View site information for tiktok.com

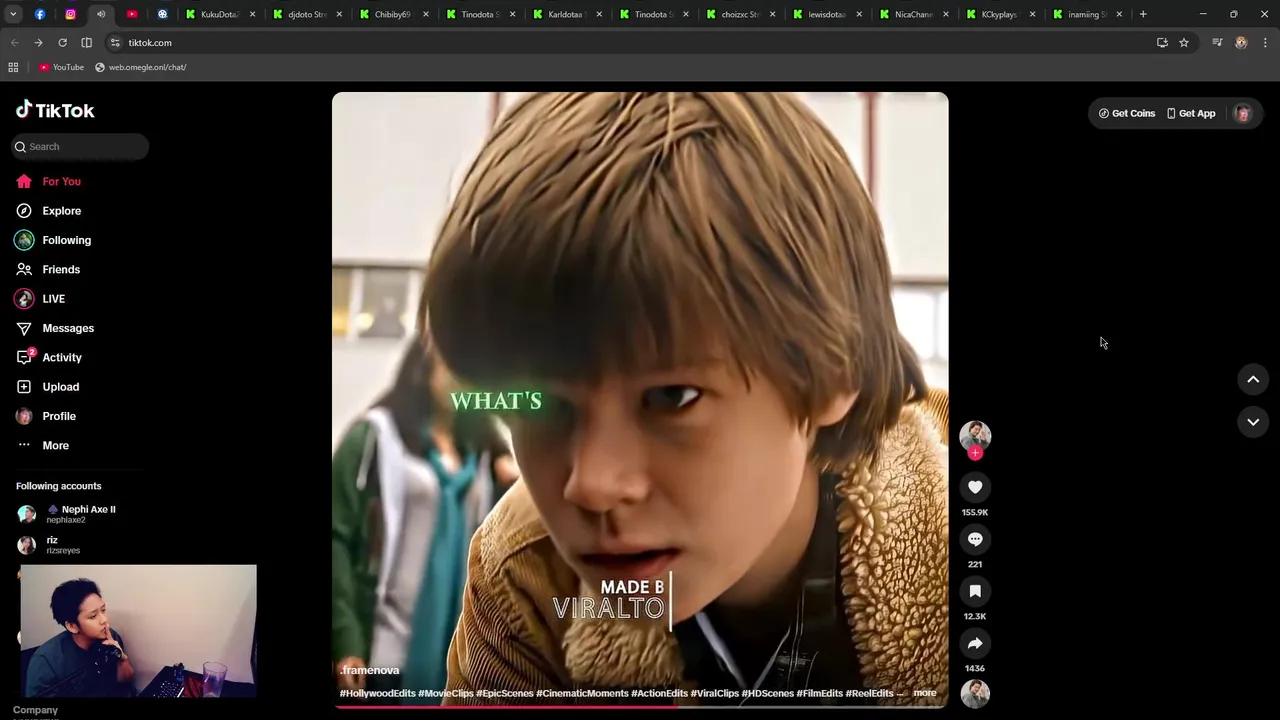point(115,43)
